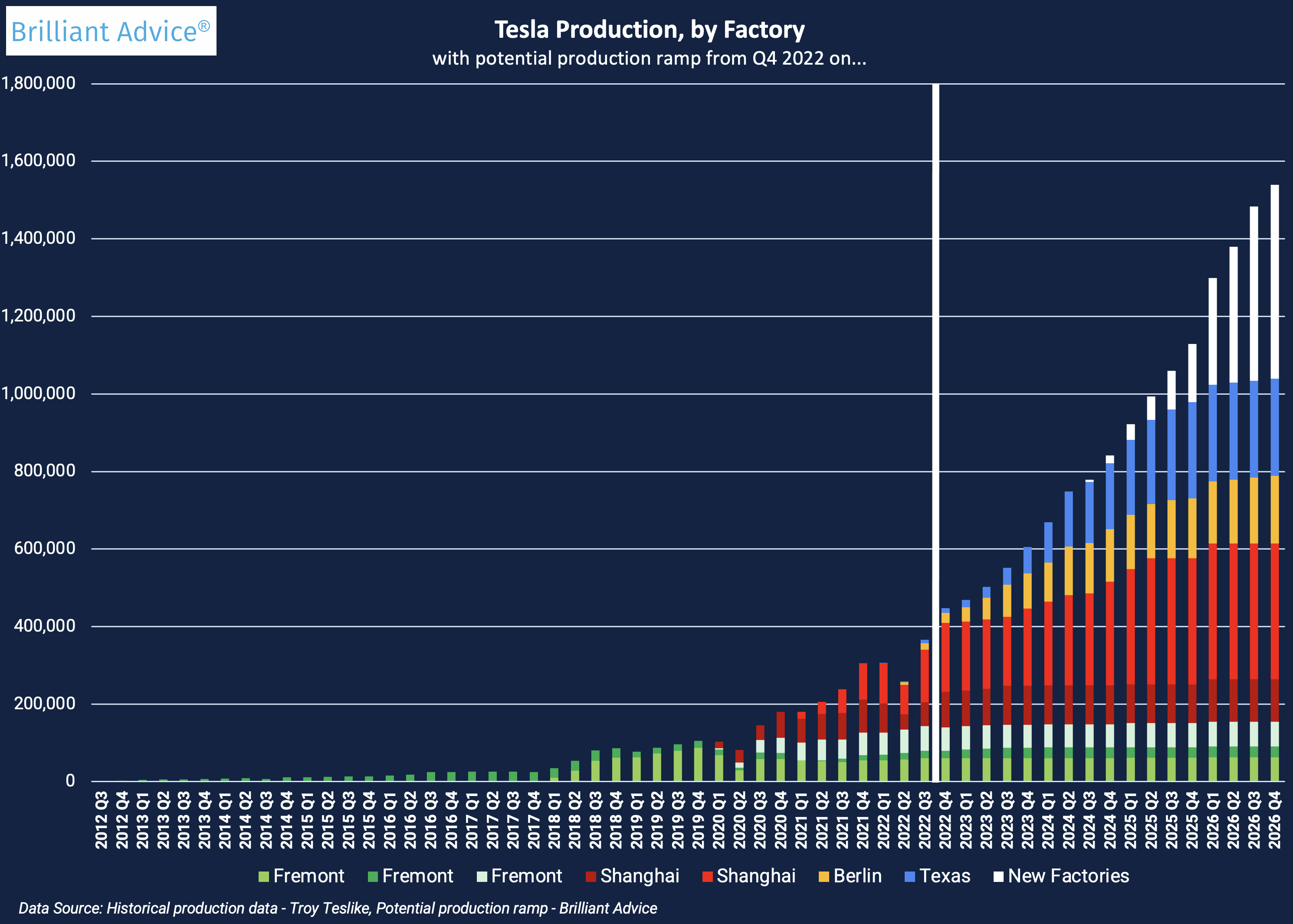Click the 600,000 y-axis label

point(44,548)
